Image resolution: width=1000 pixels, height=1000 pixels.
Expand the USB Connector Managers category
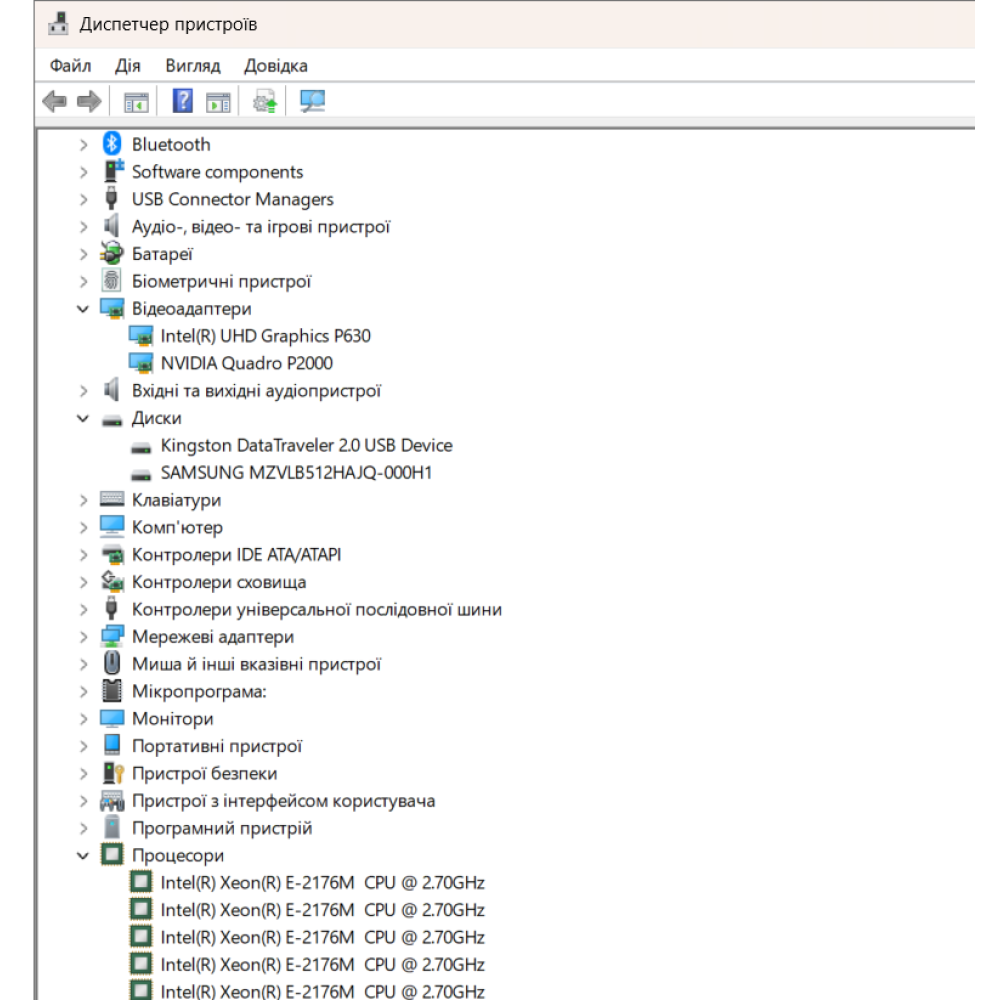point(83,200)
